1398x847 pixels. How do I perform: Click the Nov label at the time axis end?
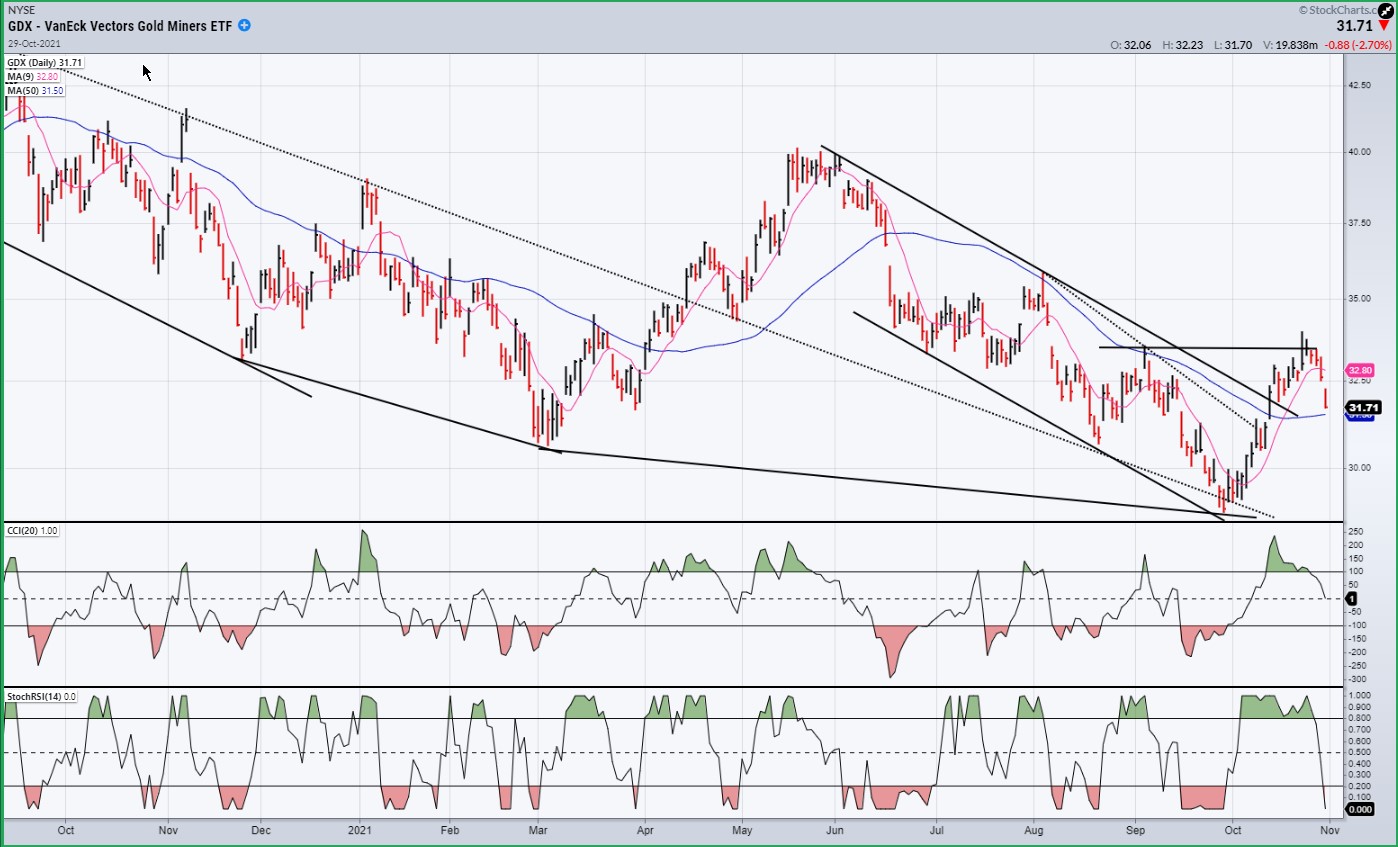coord(1327,829)
